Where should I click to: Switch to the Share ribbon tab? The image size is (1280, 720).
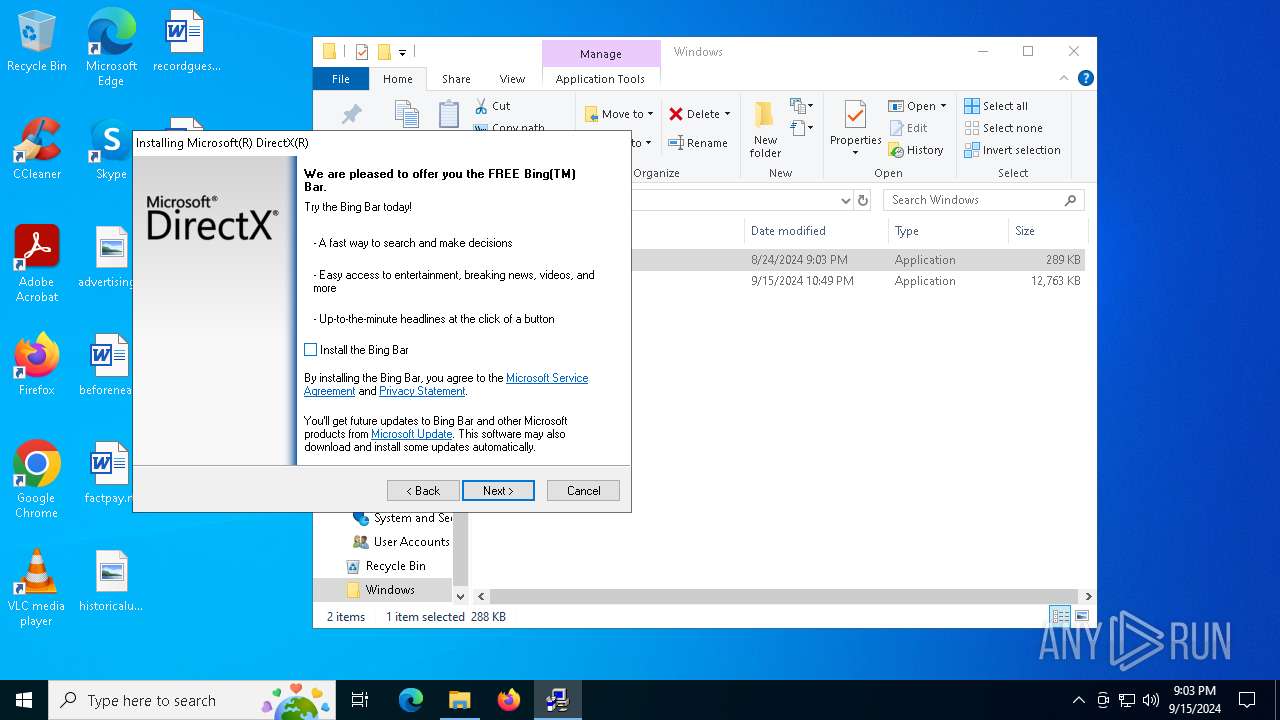pyautogui.click(x=456, y=79)
